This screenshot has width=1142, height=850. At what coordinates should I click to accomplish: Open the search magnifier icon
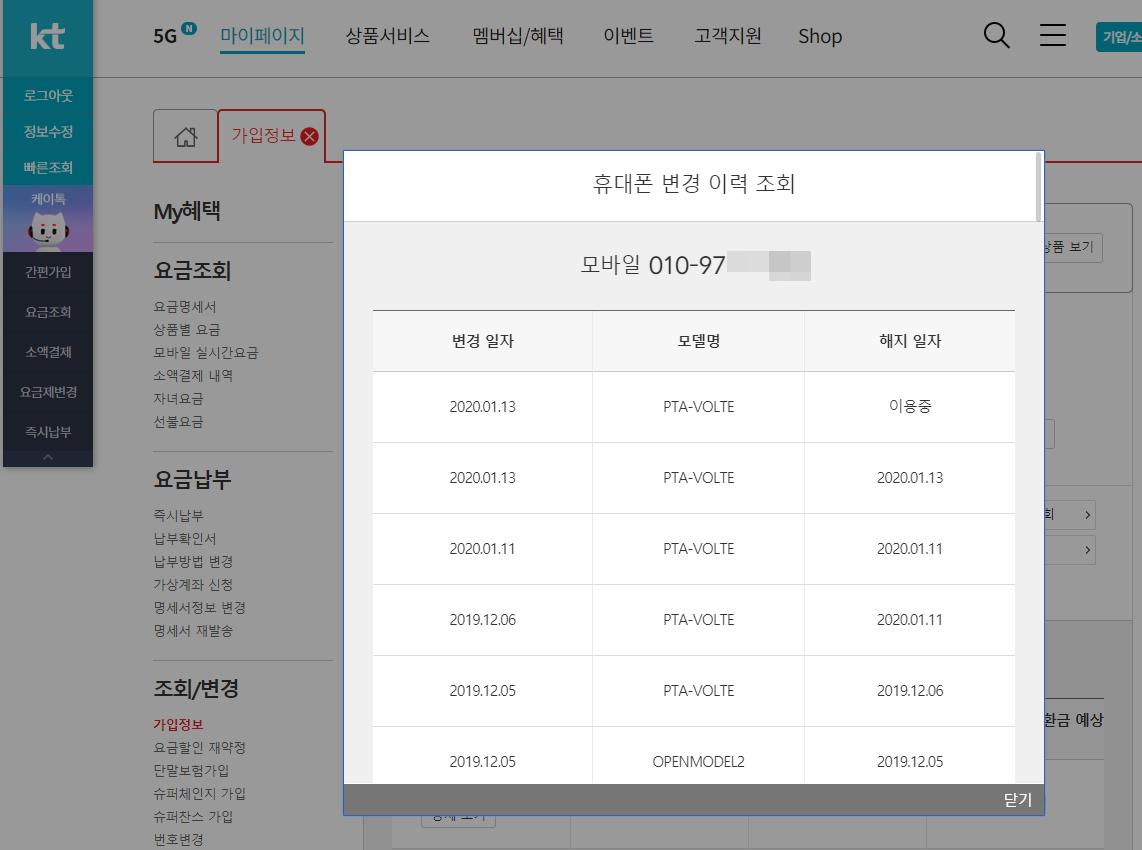pyautogui.click(x=996, y=35)
